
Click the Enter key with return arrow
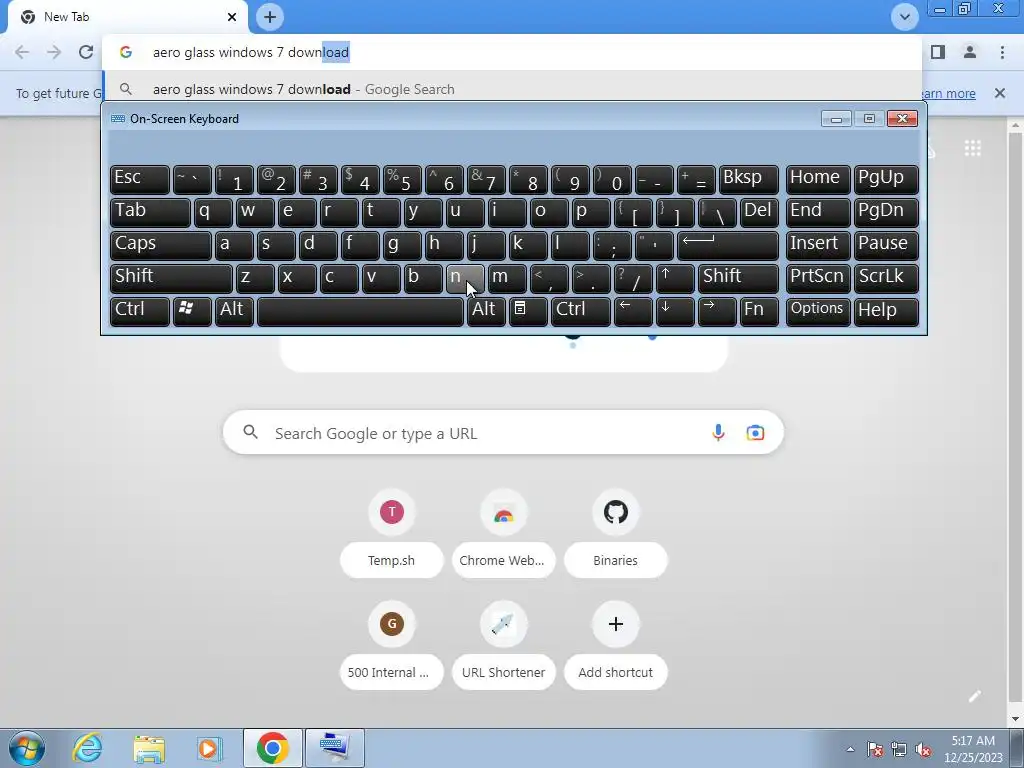(728, 245)
